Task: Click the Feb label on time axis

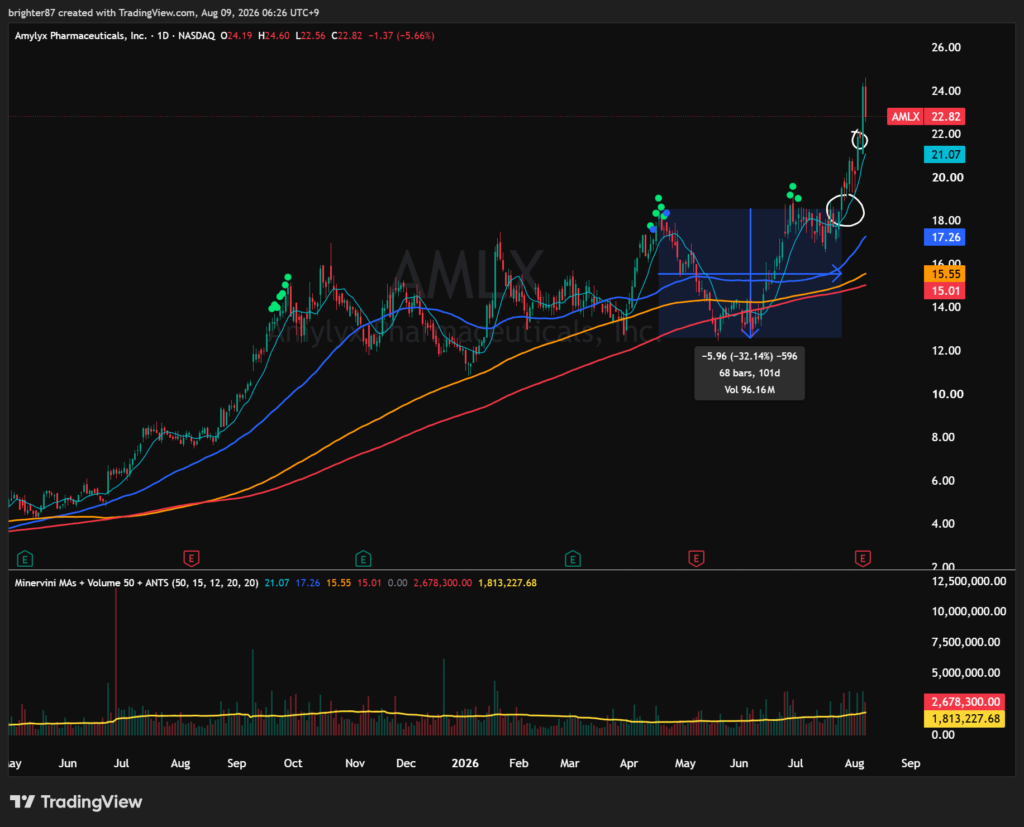Action: [519, 763]
